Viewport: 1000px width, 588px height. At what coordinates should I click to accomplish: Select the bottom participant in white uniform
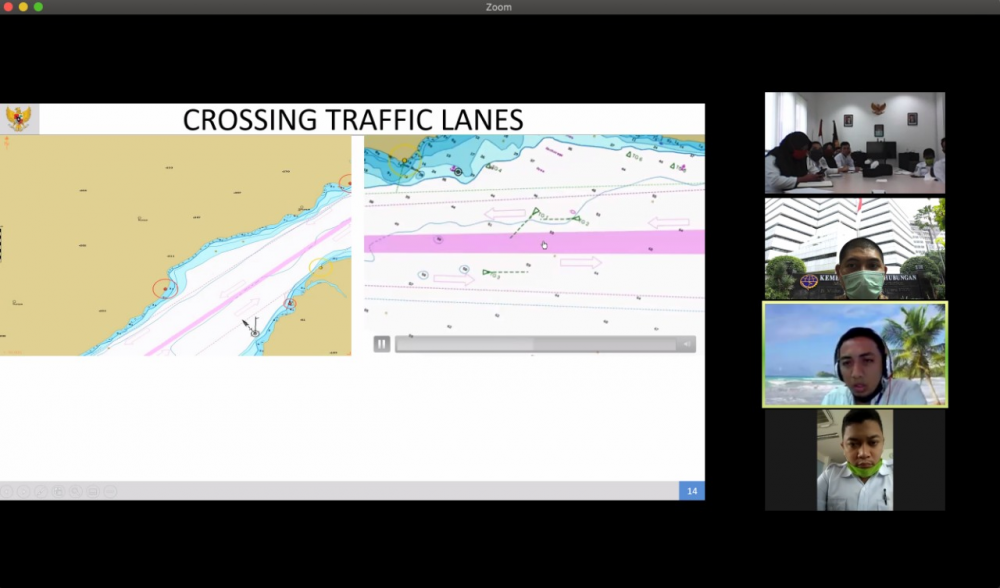point(855,460)
